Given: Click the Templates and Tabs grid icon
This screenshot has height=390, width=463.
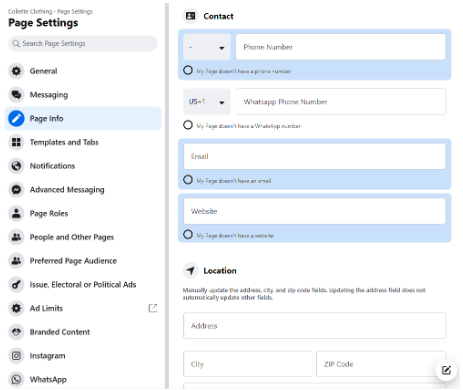Looking at the screenshot, I should point(16,142).
